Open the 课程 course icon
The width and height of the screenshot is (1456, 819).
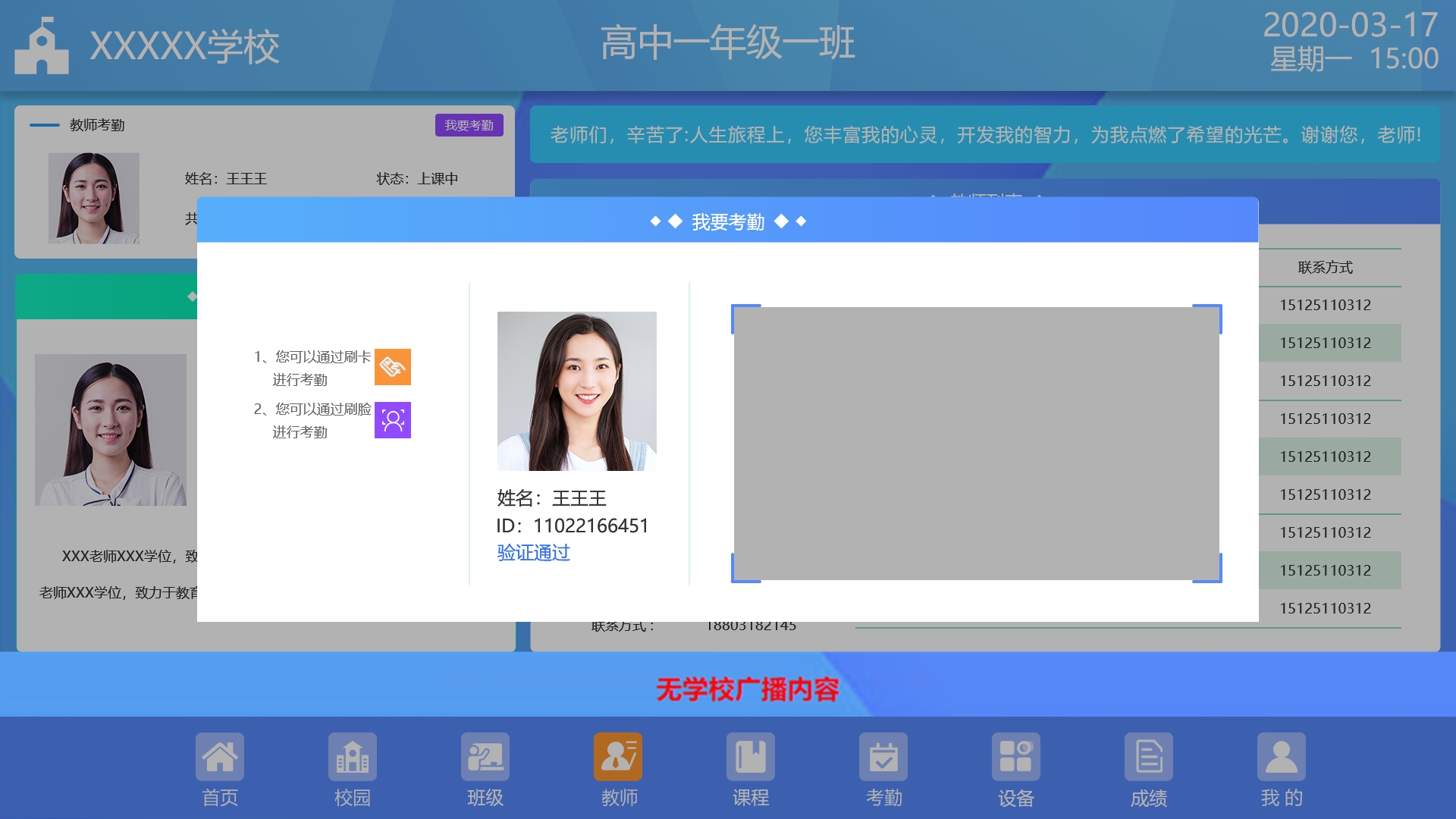[751, 757]
